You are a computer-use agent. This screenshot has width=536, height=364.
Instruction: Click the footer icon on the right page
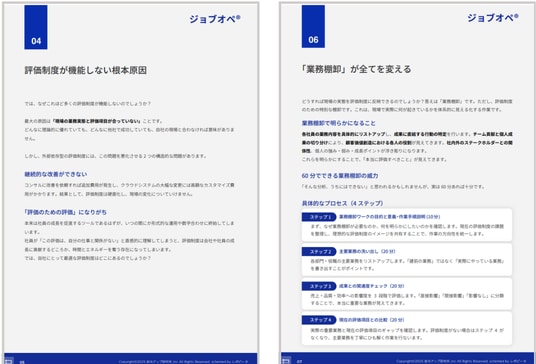[286, 360]
